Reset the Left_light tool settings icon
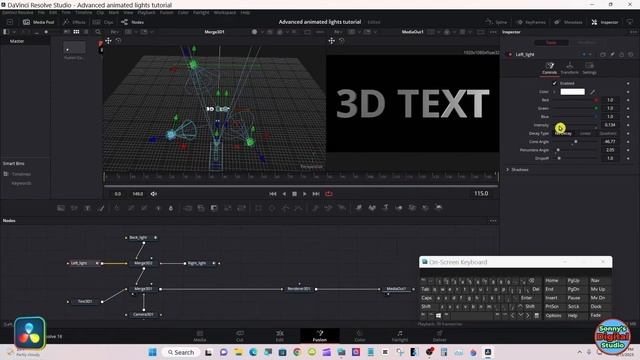Viewport: 640px width, 360px height. (x=631, y=54)
